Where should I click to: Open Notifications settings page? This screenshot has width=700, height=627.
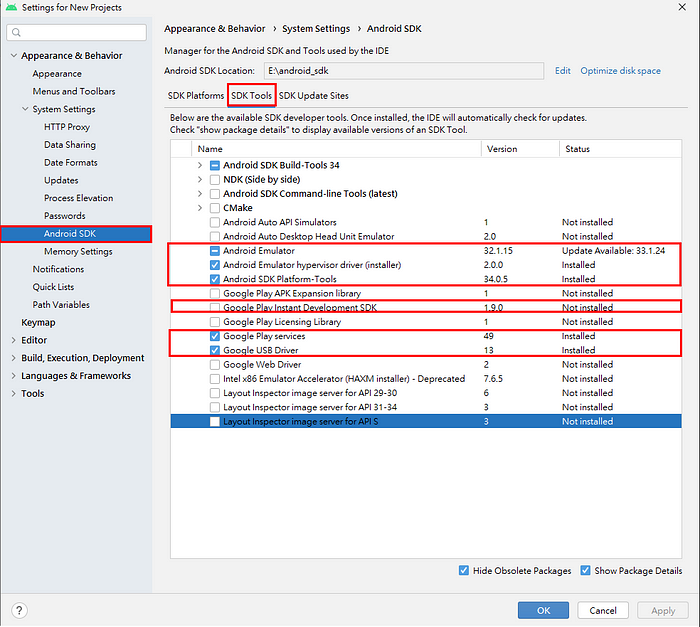58,269
